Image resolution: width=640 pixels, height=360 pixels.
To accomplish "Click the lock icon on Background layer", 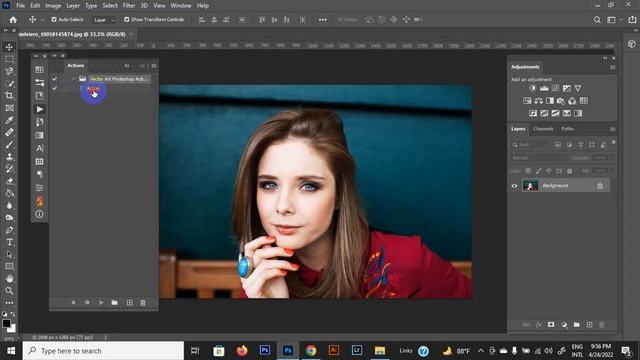I will click(600, 186).
